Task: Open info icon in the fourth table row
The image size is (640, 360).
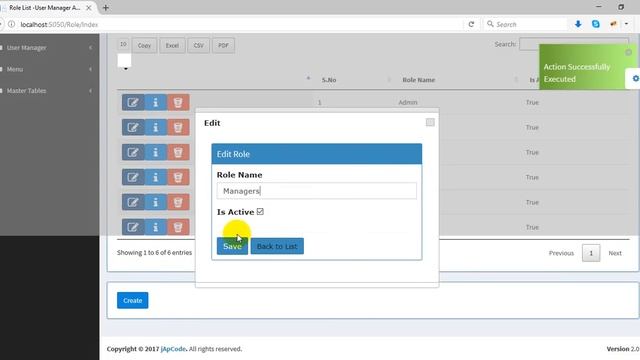Action: [x=156, y=177]
